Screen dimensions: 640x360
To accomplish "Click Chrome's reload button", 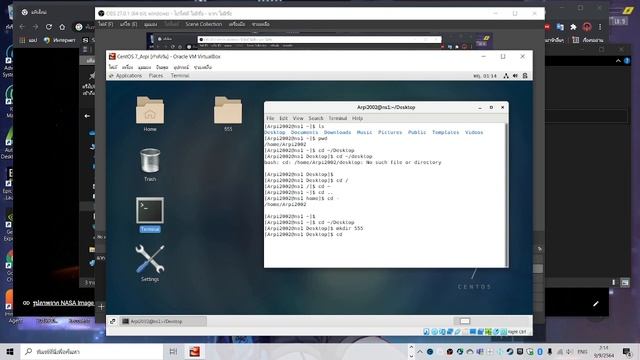I will [49, 27].
